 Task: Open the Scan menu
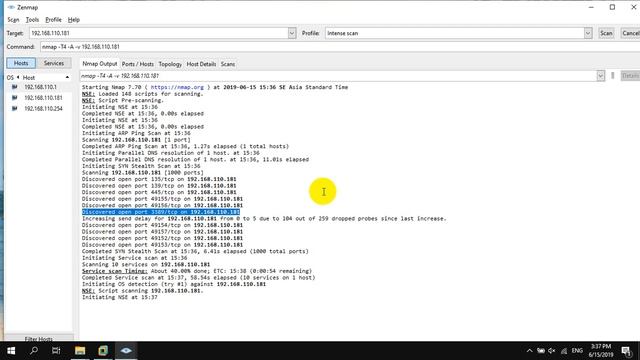pyautogui.click(x=13, y=20)
